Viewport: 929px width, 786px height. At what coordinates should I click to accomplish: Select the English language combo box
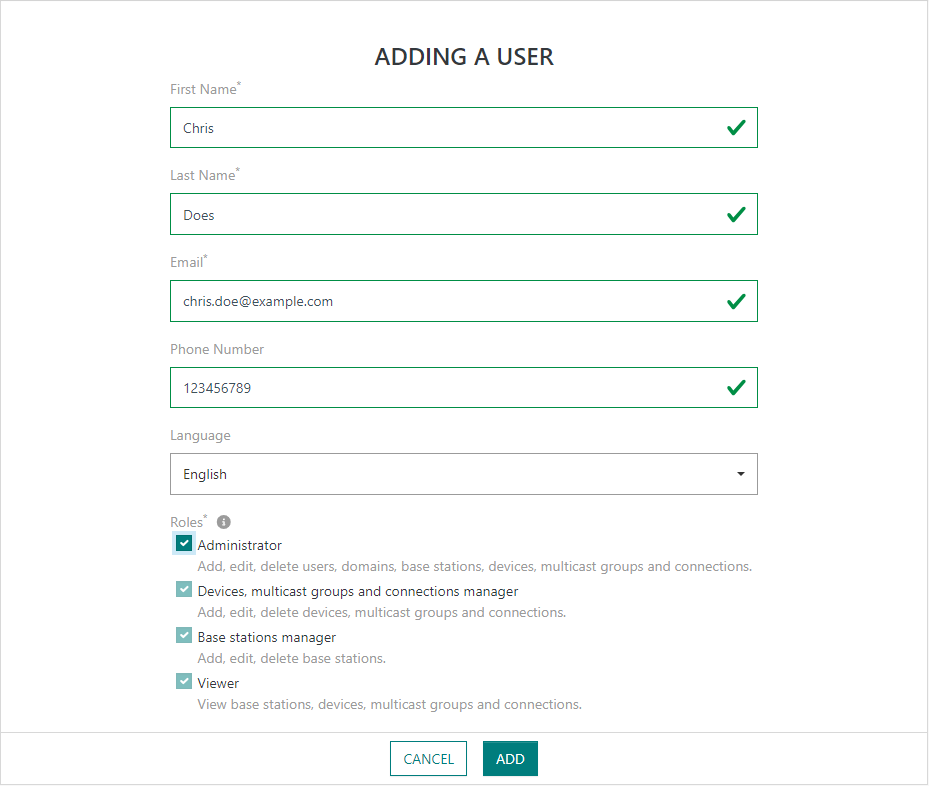coord(450,474)
